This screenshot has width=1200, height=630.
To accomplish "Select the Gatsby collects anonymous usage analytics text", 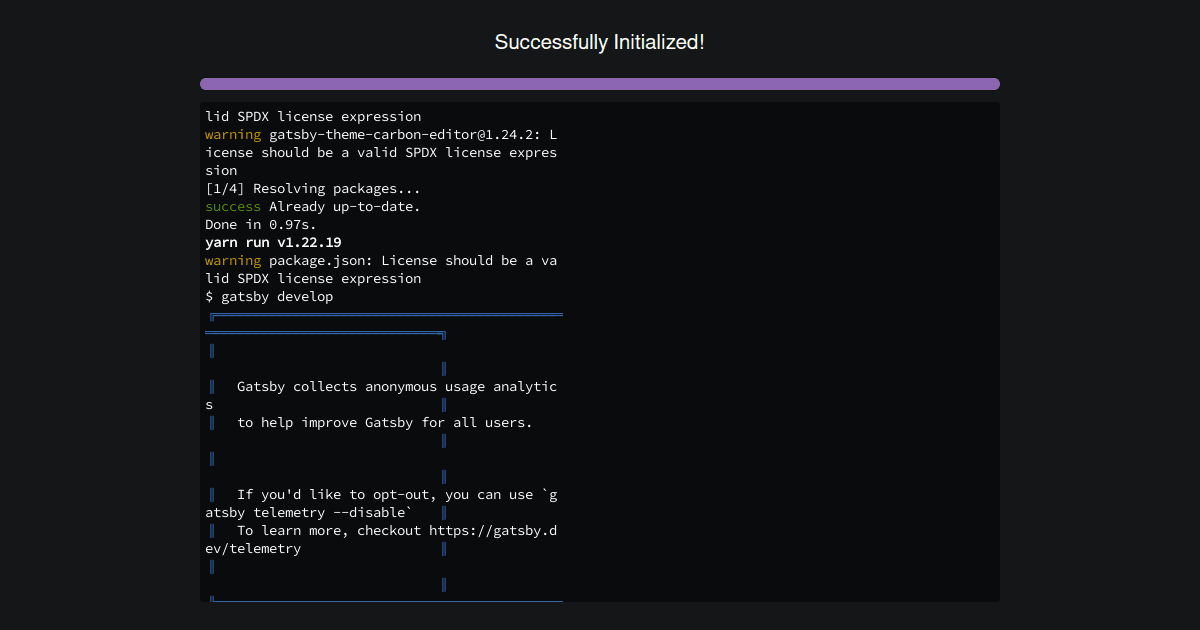I will [395, 386].
